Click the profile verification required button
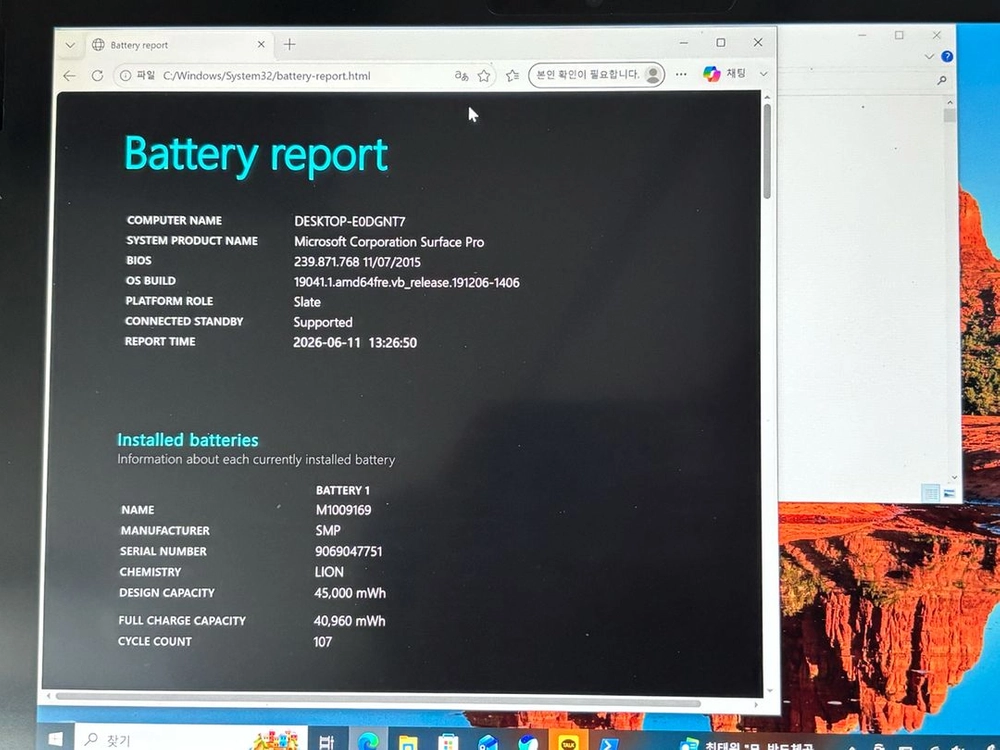The width and height of the screenshot is (1000, 750). [597, 75]
